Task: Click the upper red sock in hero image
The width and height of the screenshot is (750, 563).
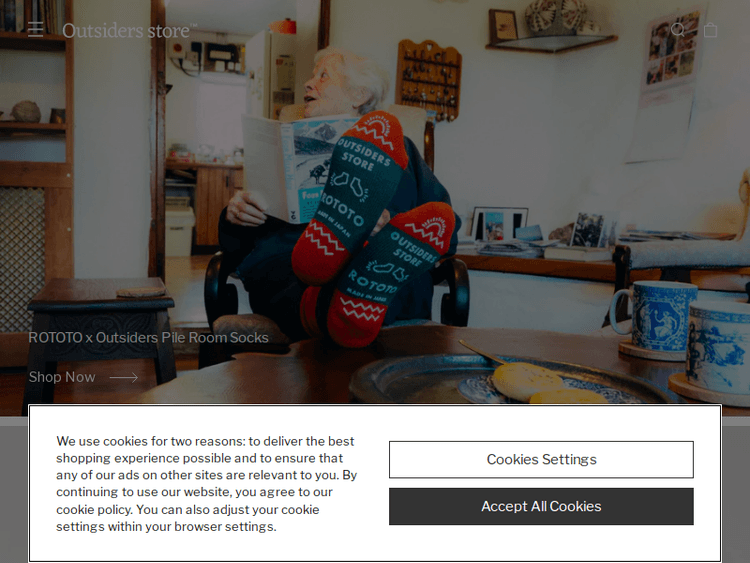Action: (352, 196)
